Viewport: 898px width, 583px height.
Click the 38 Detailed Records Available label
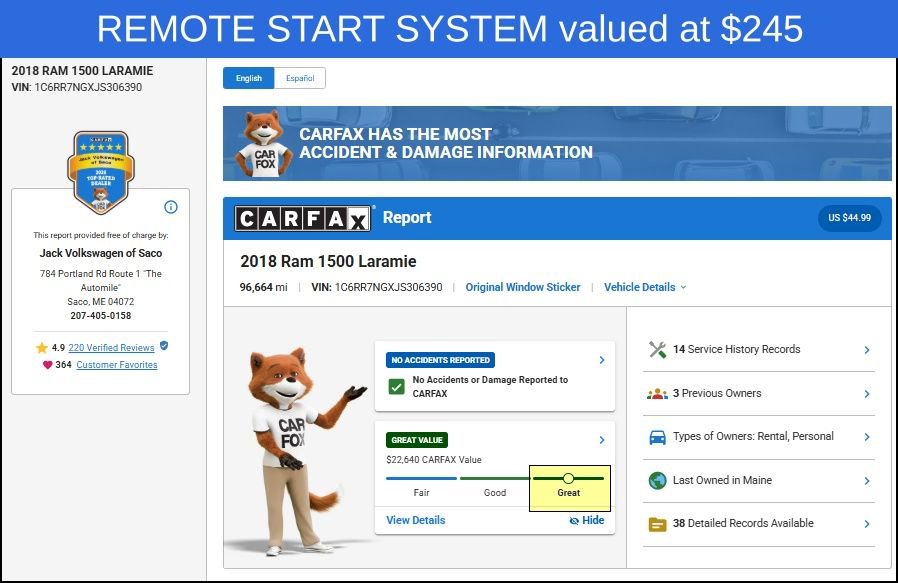[743, 523]
